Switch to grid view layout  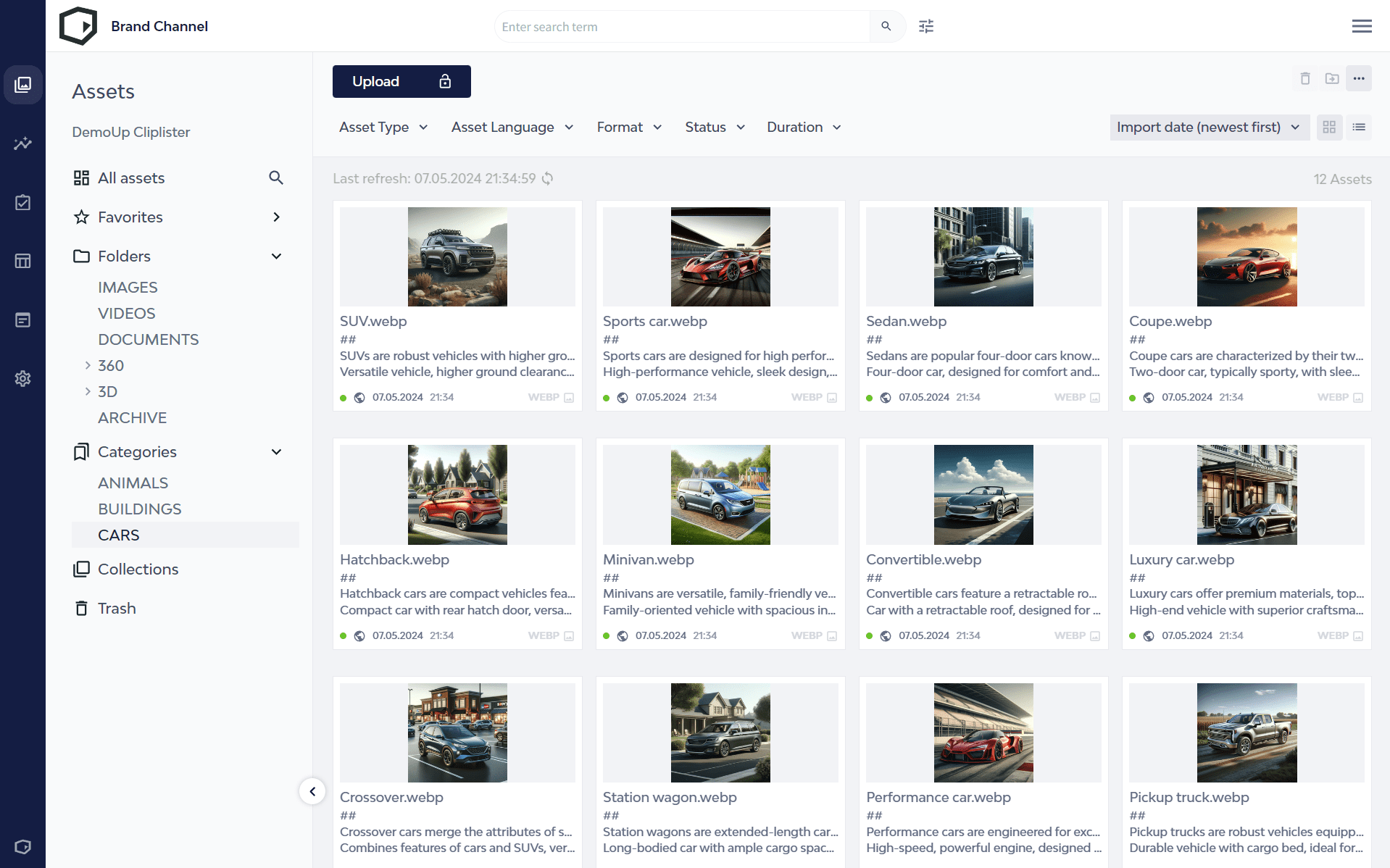pos(1329,128)
